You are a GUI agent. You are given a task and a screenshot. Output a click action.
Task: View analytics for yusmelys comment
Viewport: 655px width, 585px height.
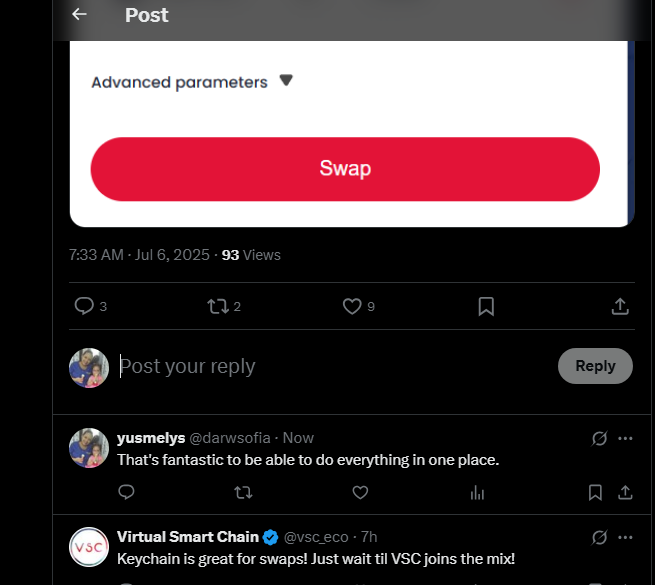477,493
